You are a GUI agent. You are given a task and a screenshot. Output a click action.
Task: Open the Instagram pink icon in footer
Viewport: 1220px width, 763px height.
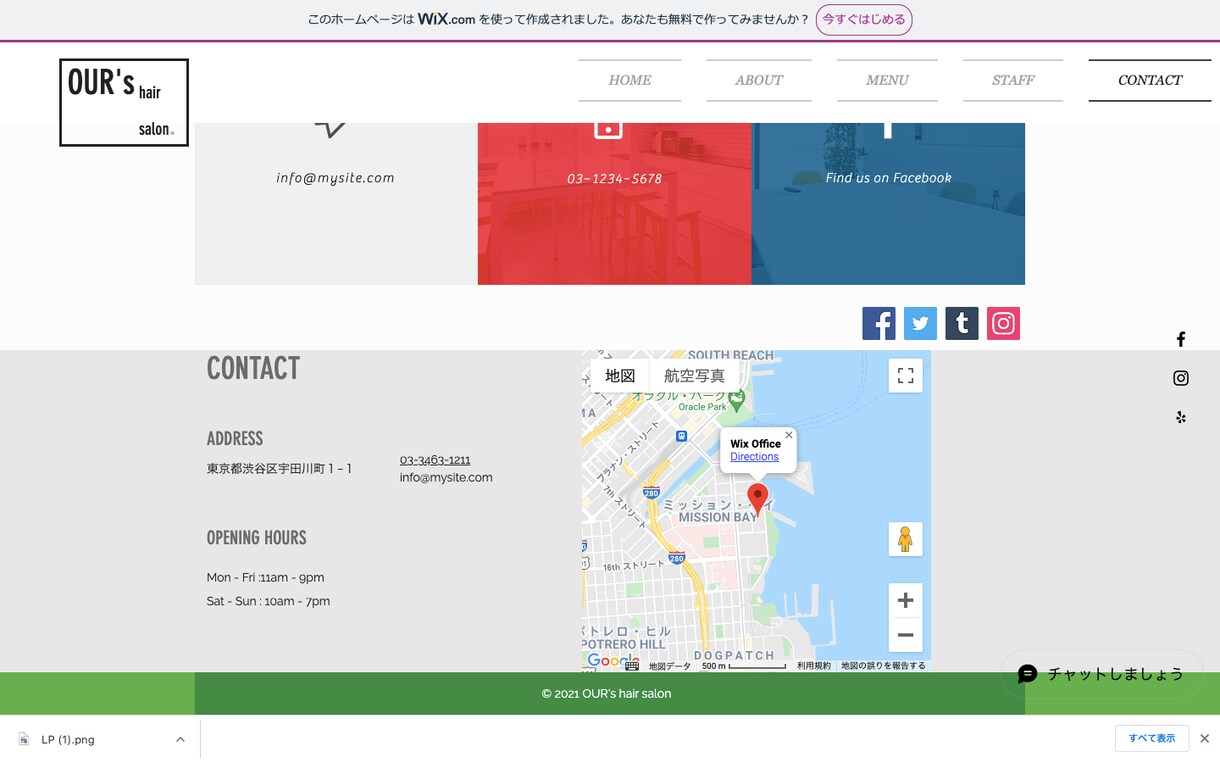tap(1003, 323)
